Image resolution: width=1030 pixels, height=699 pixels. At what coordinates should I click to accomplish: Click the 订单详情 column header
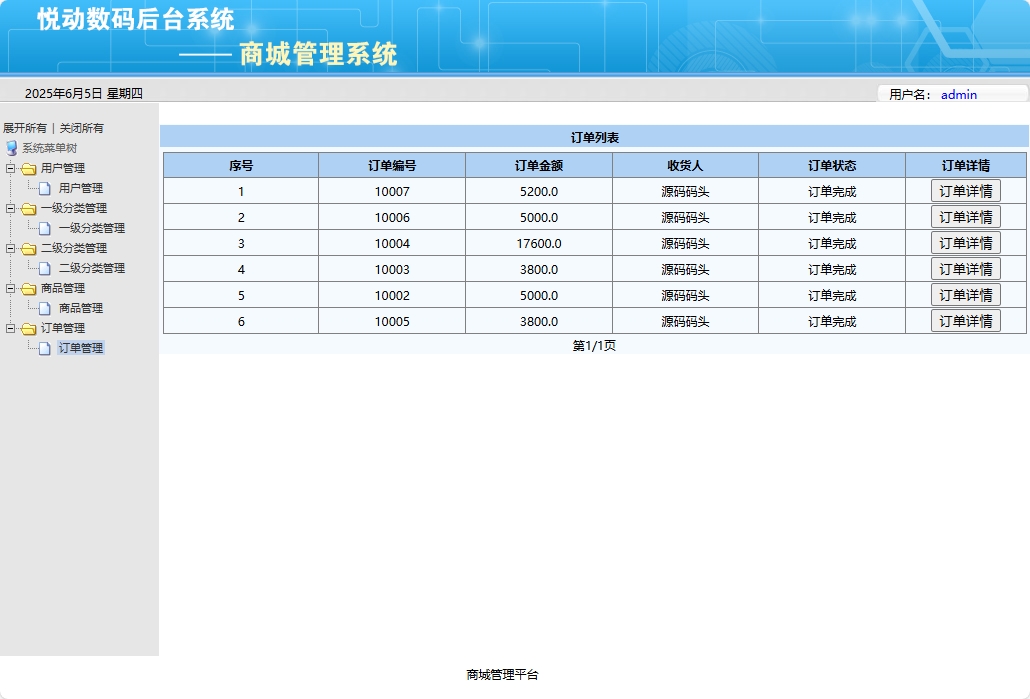966,166
